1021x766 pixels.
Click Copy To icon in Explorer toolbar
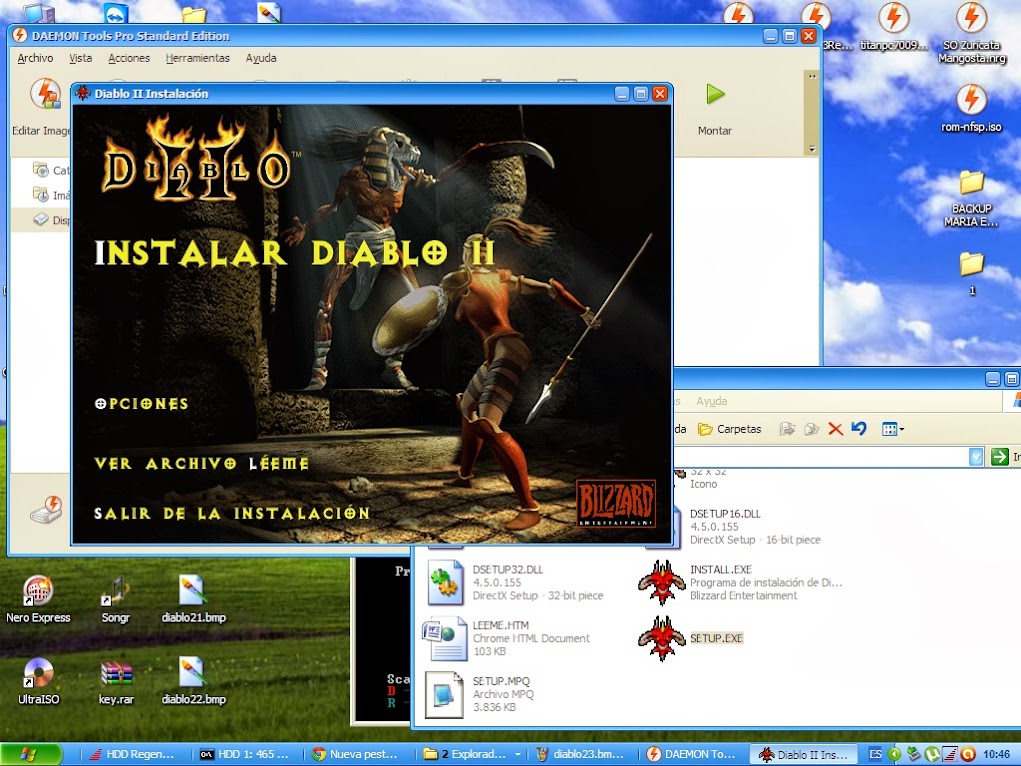[811, 429]
